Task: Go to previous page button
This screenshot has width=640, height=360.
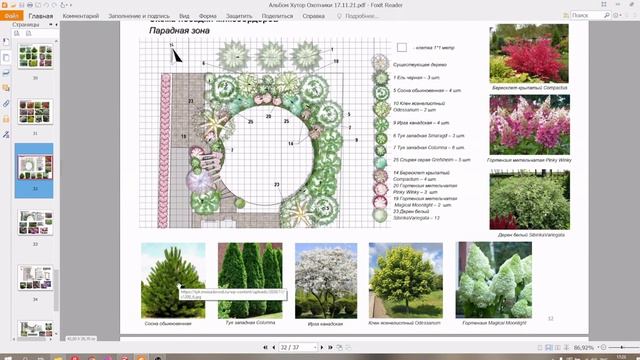Action: click(x=273, y=347)
